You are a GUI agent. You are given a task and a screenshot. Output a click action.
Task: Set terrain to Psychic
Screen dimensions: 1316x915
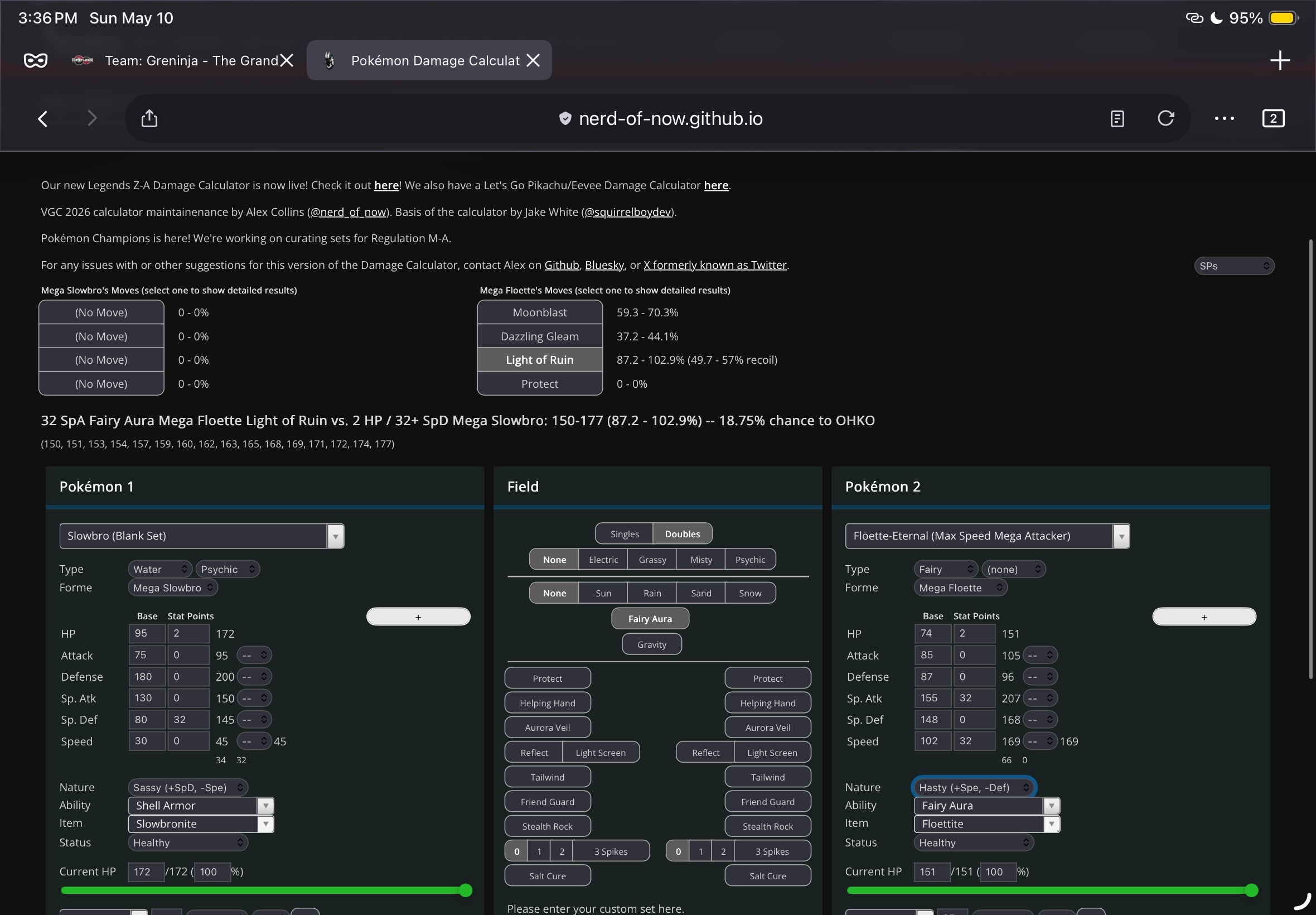[750, 560]
